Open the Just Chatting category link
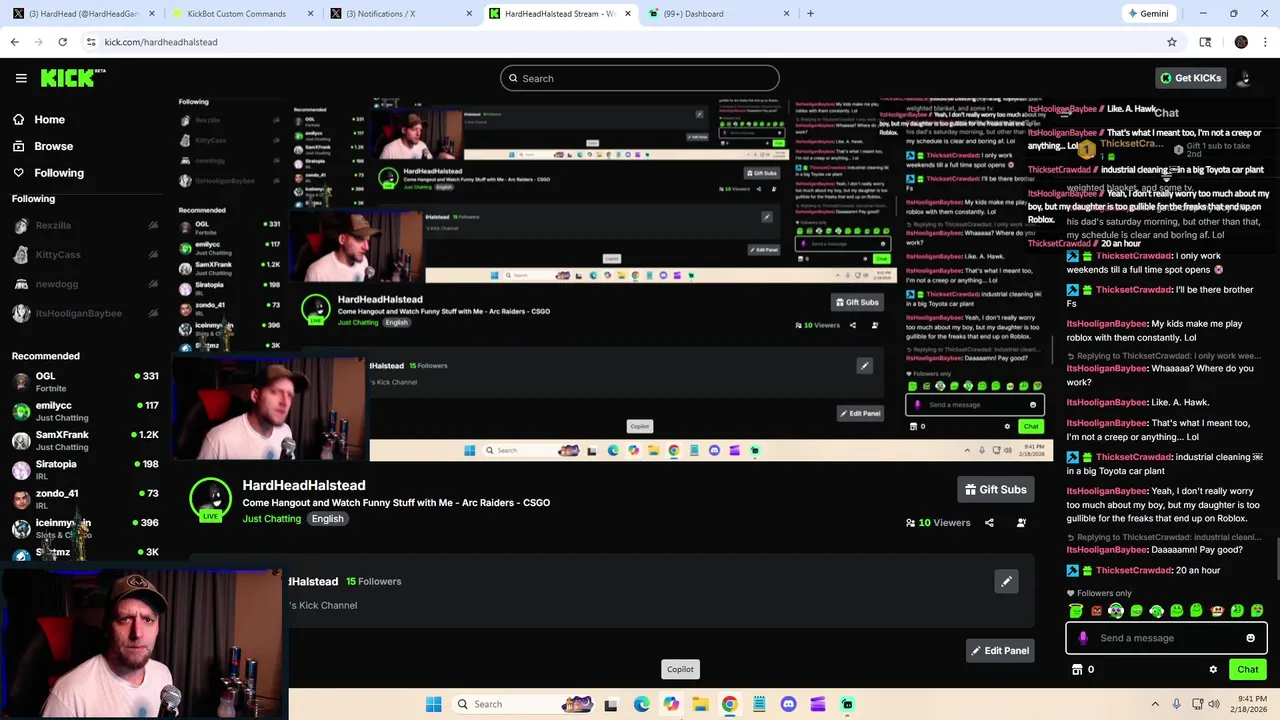This screenshot has height=720, width=1280. (x=271, y=519)
